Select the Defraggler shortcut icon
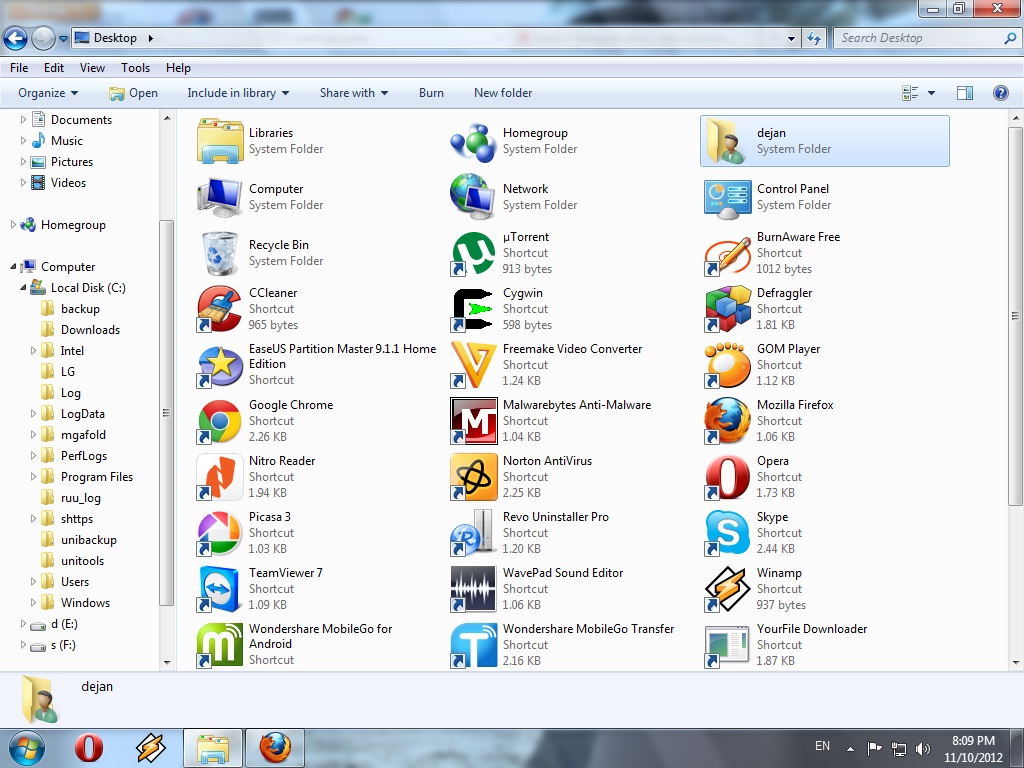Viewport: 1024px width, 768px height. coord(727,309)
